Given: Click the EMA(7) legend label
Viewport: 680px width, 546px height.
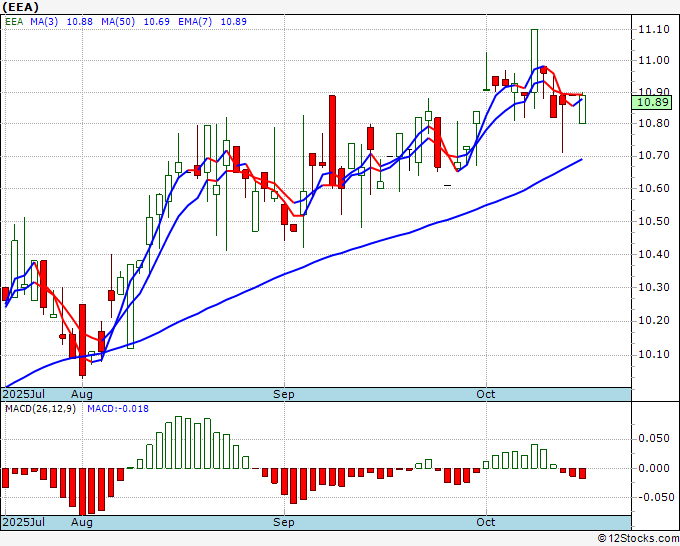Looking at the screenshot, I should click(195, 22).
